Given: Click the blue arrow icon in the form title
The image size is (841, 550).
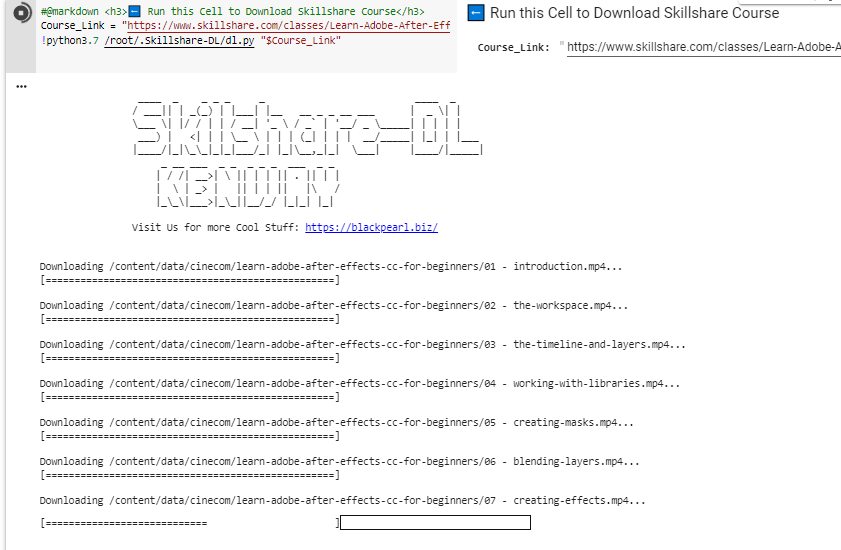Looking at the screenshot, I should pyautogui.click(x=476, y=13).
